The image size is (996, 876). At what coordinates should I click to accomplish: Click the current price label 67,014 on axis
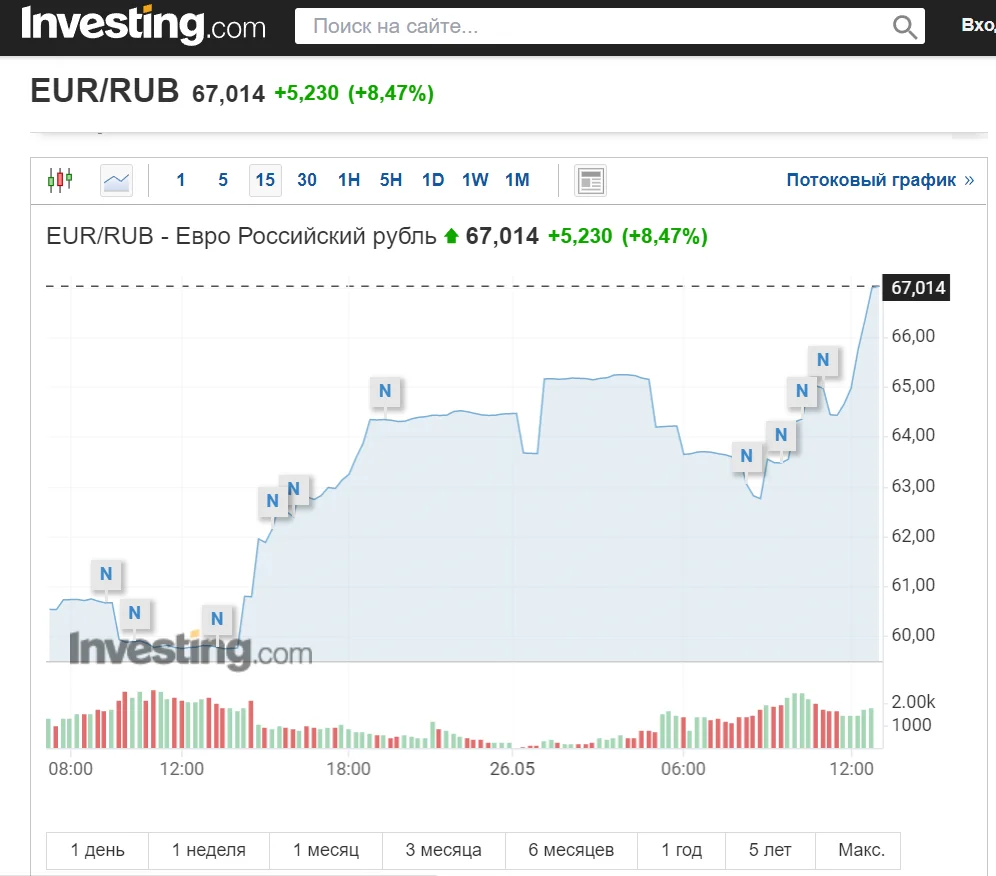click(917, 288)
